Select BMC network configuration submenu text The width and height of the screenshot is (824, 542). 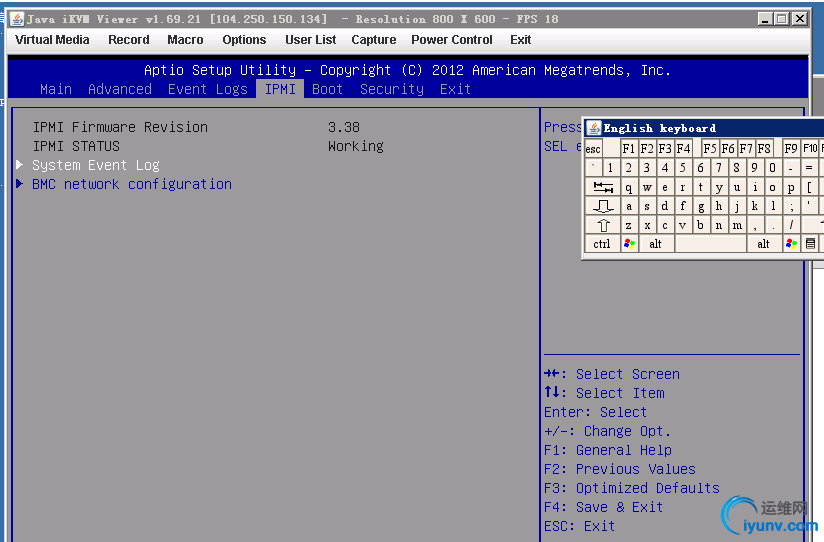132,185
